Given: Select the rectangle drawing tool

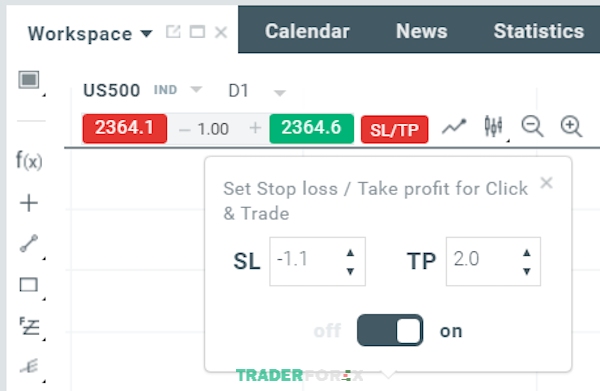Looking at the screenshot, I should [29, 285].
